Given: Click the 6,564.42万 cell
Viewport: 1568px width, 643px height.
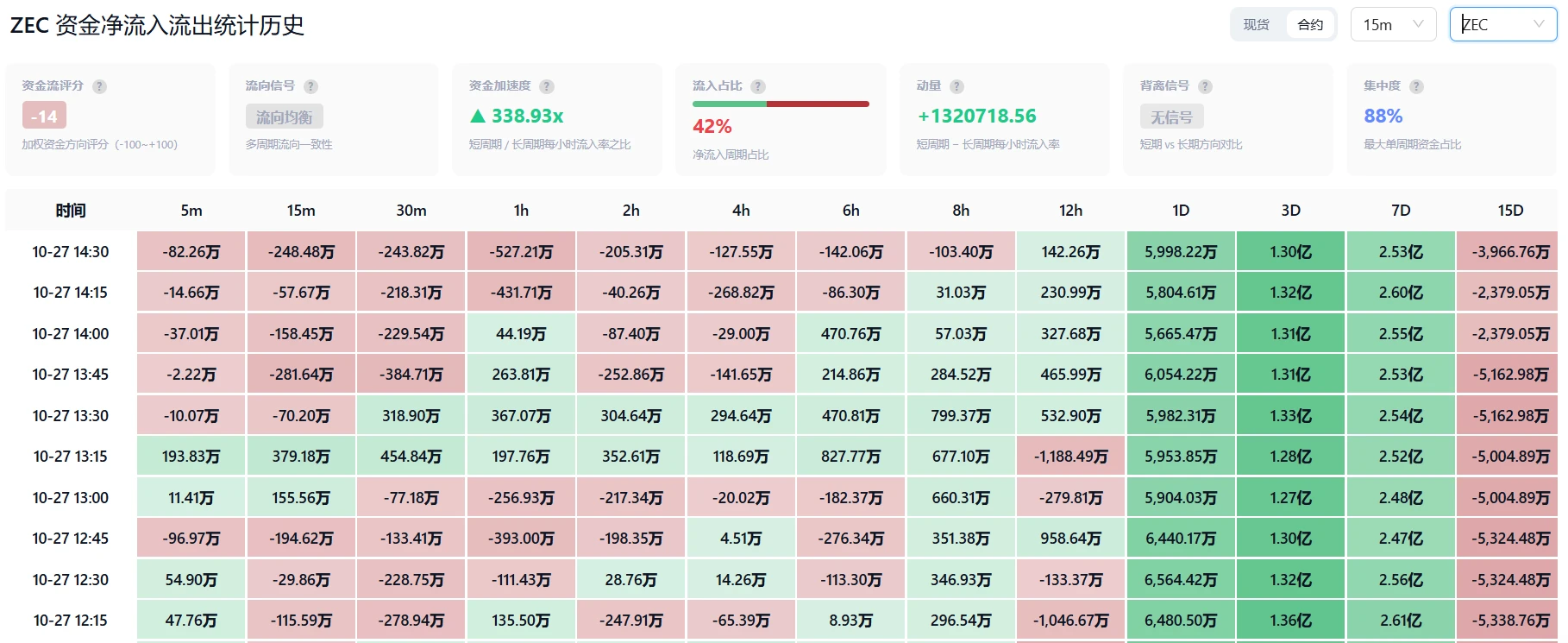Looking at the screenshot, I should click(x=1181, y=580).
